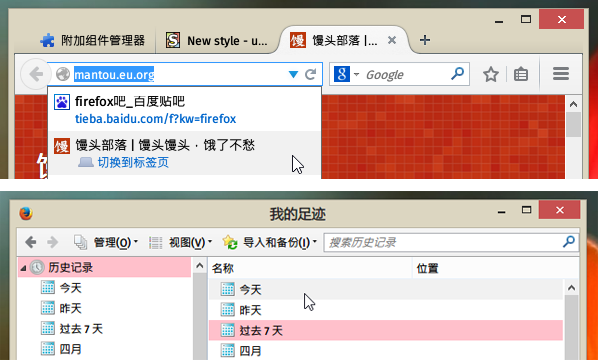Click 切换到标签页 switch-to-tab link
598x360 pixels.
point(133,163)
